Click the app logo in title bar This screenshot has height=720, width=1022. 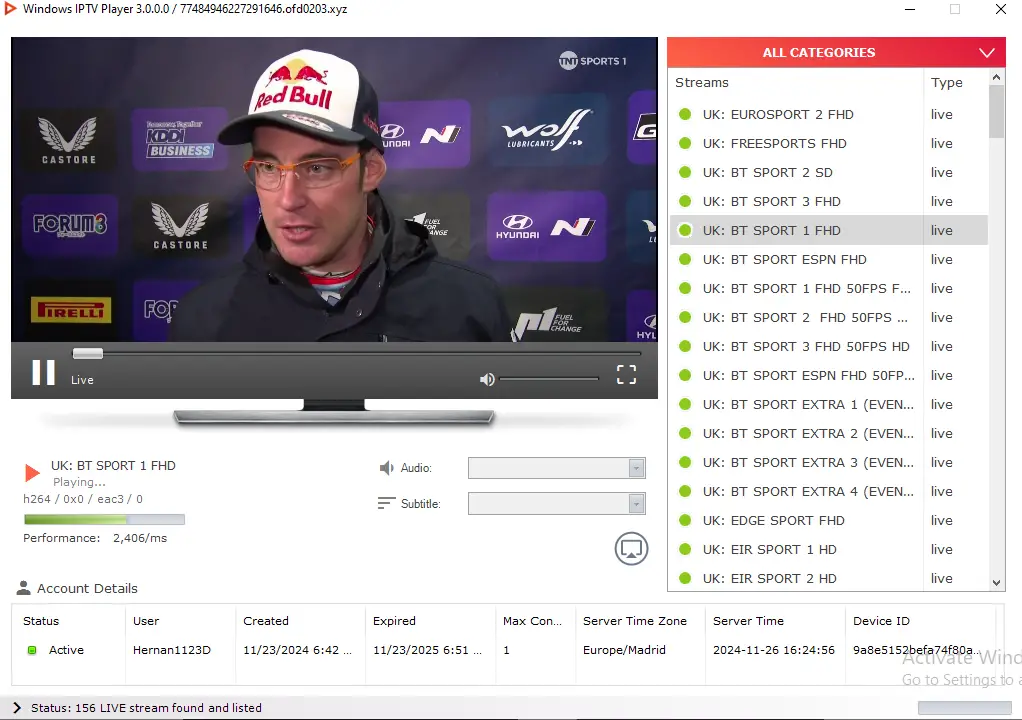click(x=10, y=8)
